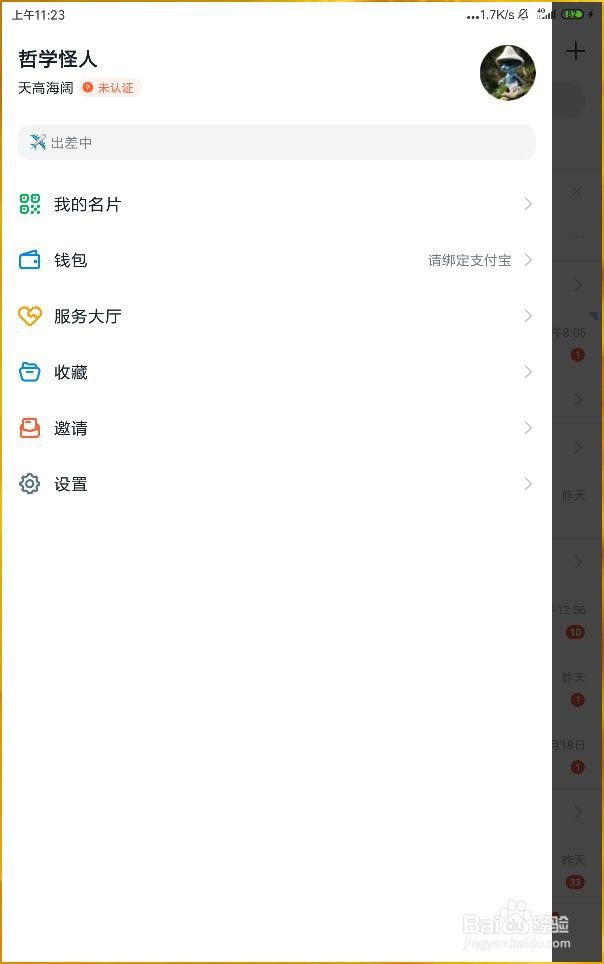Image resolution: width=604 pixels, height=964 pixels.
Task: Tap the airplane icon in status bar
Action: pos(38,143)
